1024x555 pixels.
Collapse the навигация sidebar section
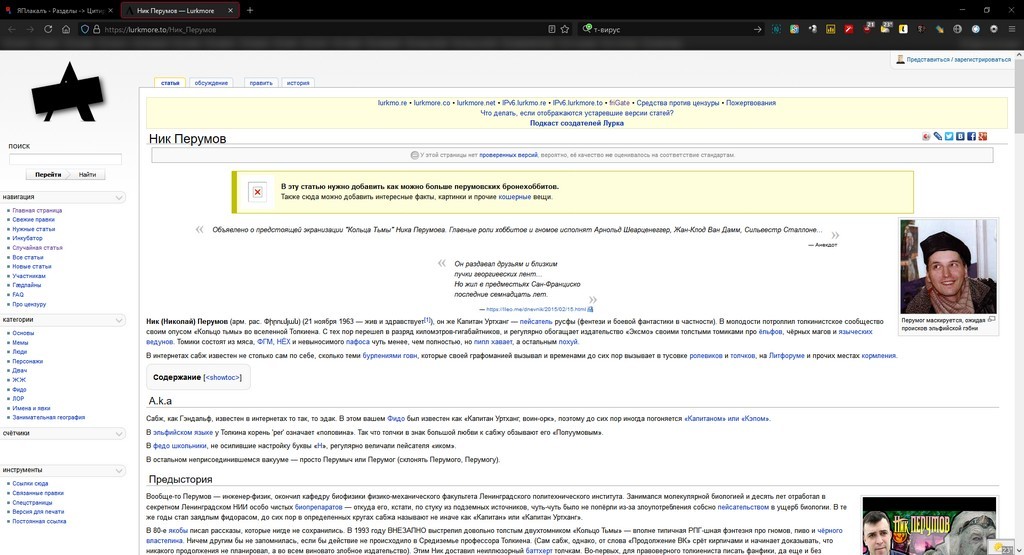point(119,197)
